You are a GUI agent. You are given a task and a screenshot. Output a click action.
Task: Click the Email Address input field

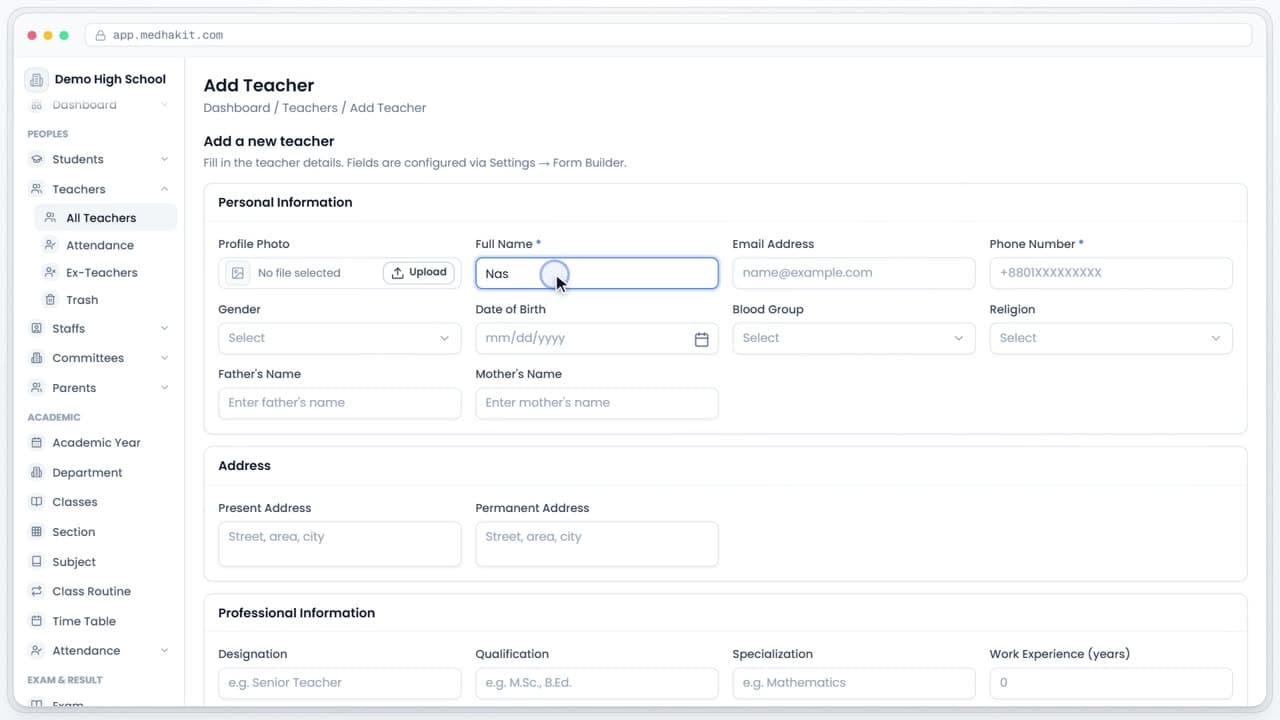(x=854, y=273)
